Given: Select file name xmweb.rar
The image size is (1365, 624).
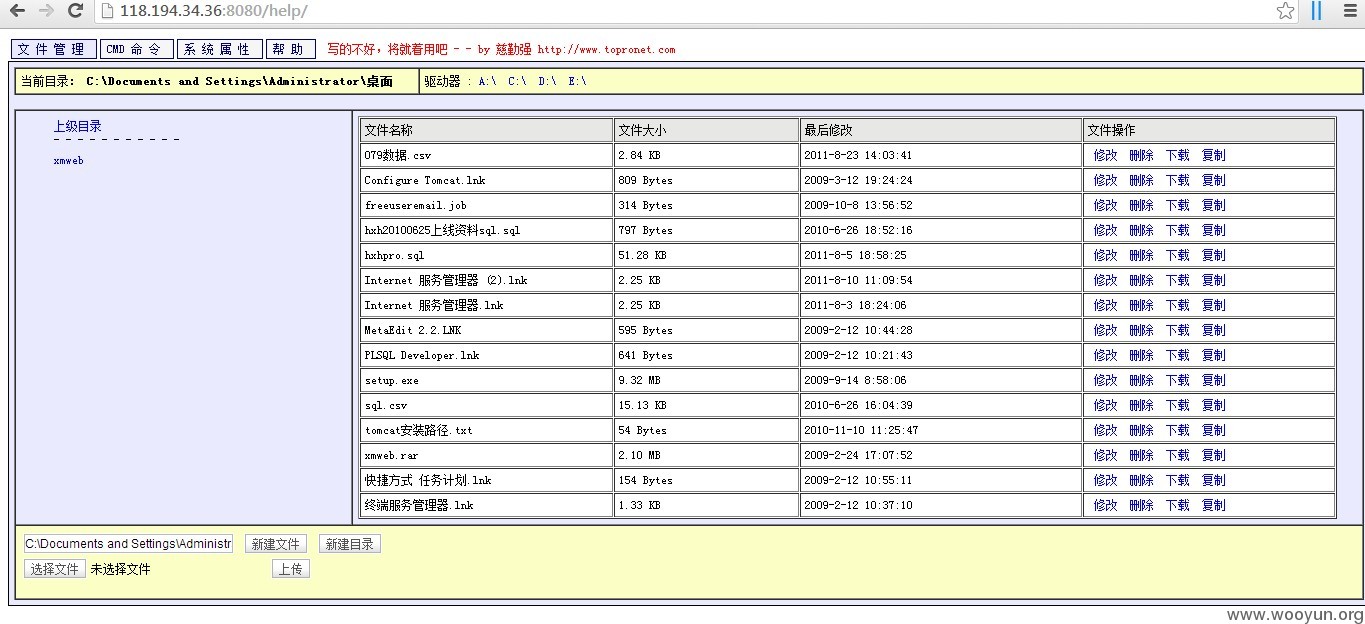Looking at the screenshot, I should tap(392, 455).
